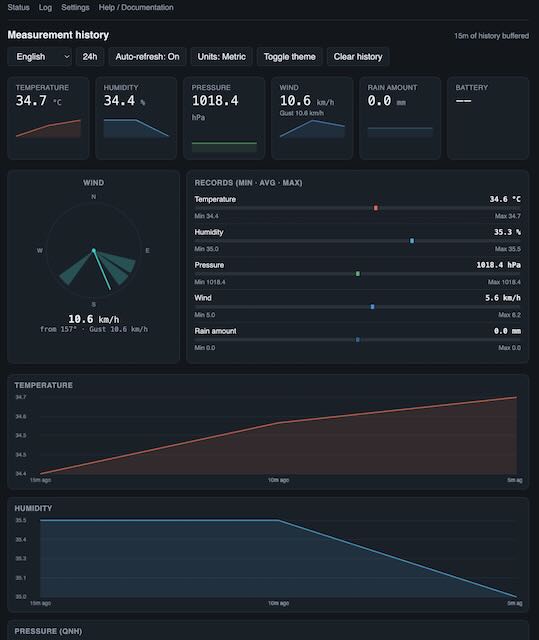The image size is (539, 640).
Task: Open Help / Documentation link
Action: coord(136,7)
